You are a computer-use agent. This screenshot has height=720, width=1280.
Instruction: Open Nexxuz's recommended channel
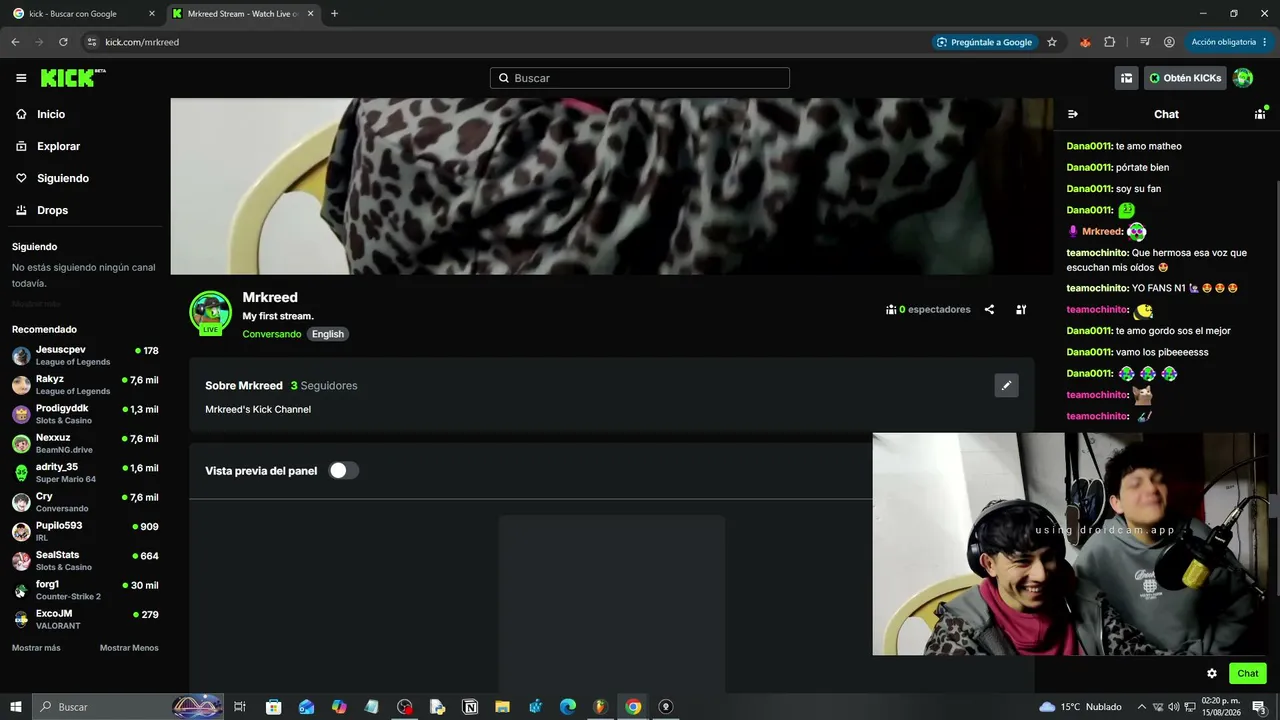point(85,444)
